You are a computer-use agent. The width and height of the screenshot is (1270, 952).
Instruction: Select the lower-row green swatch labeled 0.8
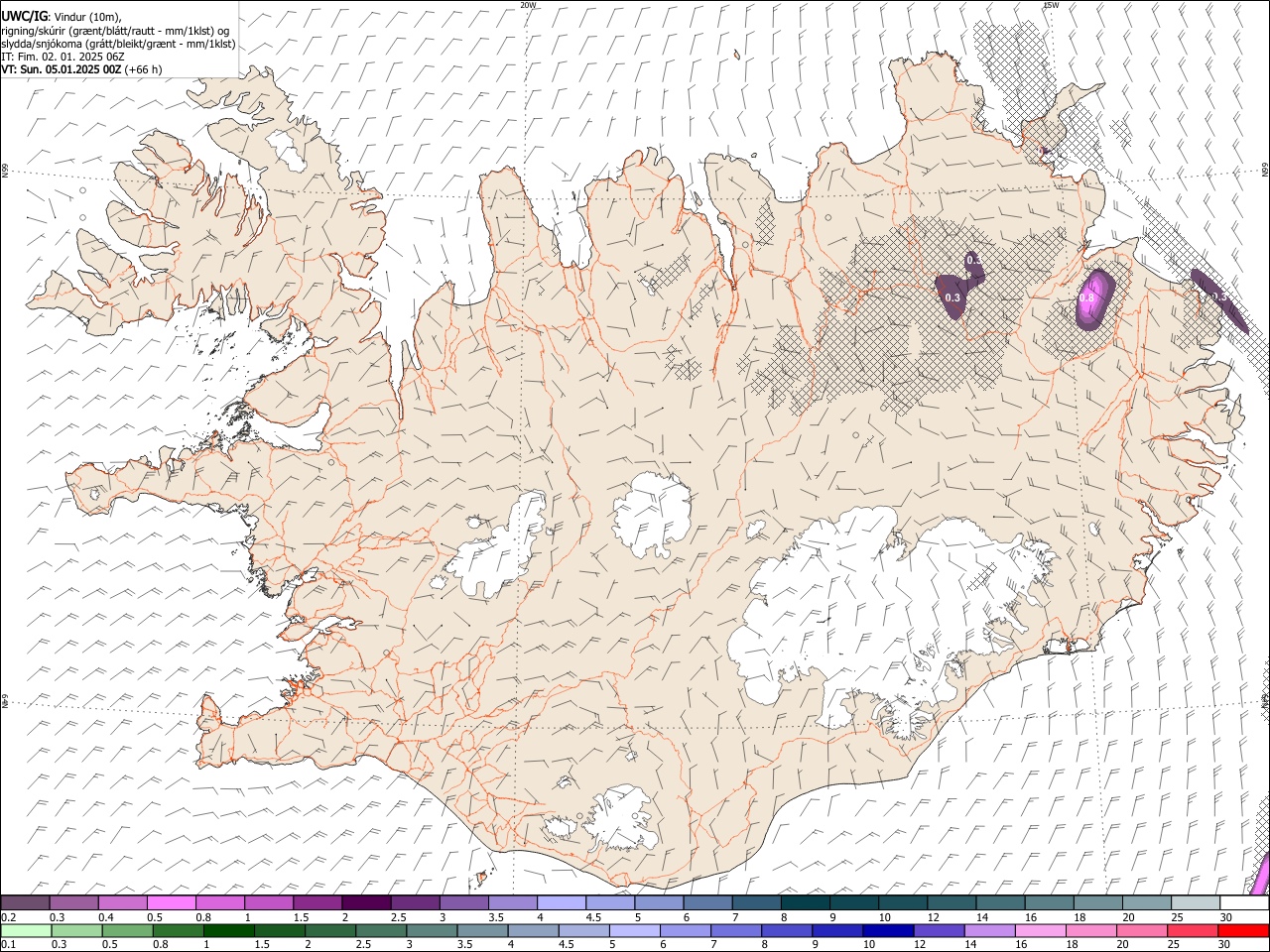coord(178,930)
